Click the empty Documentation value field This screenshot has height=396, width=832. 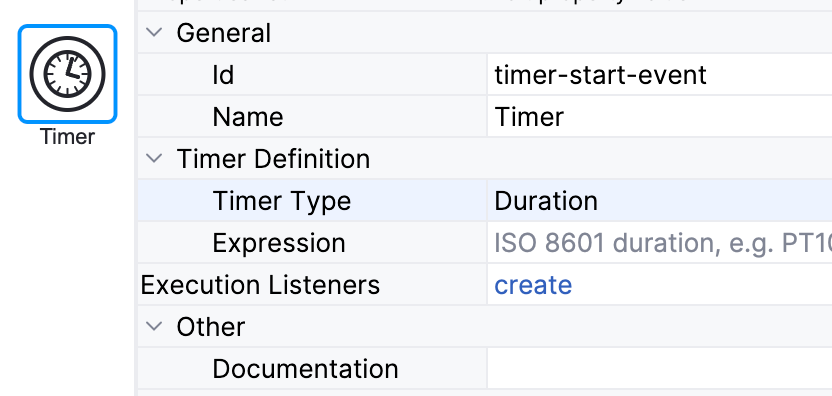660,369
